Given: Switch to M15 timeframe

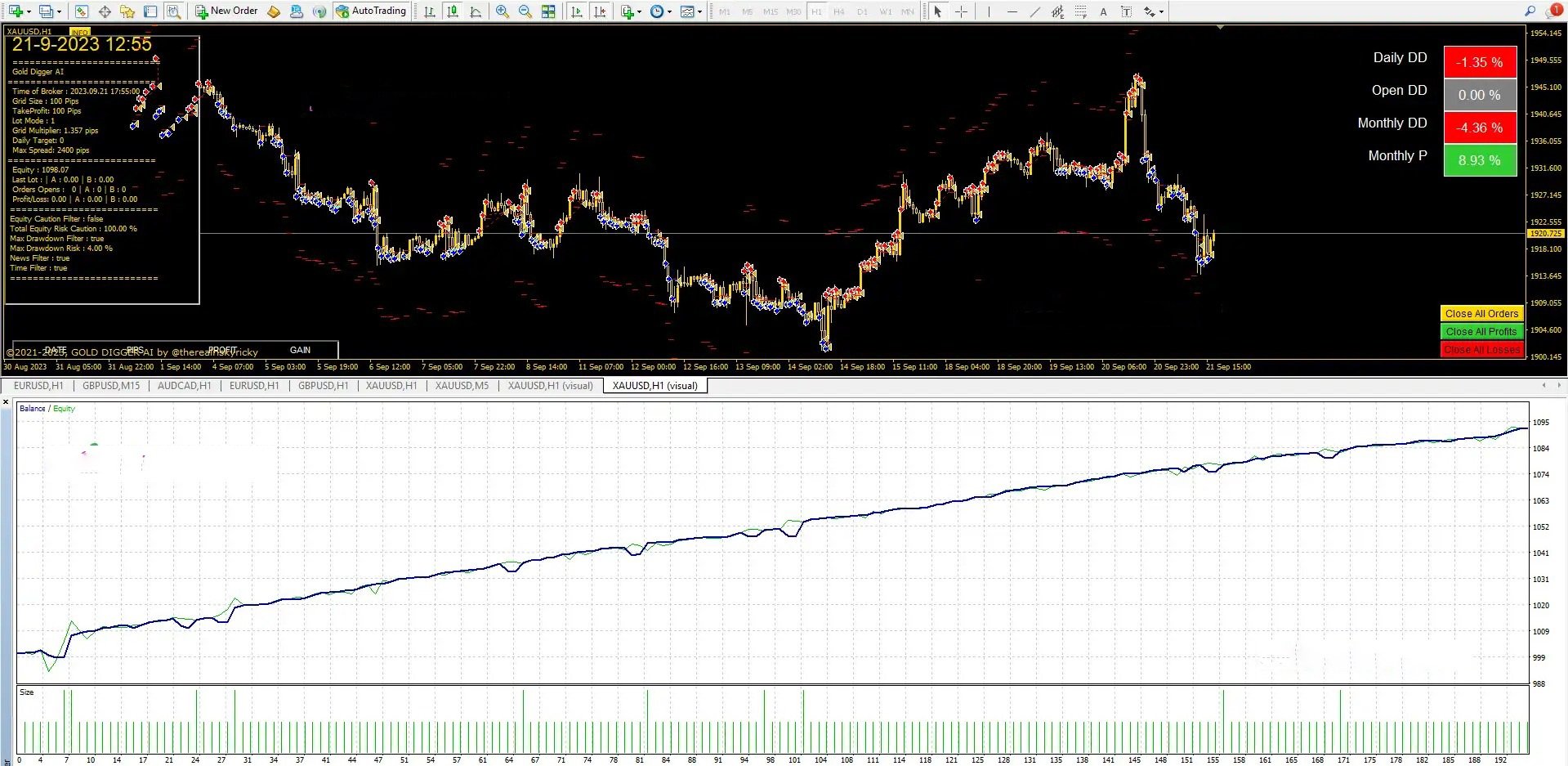Looking at the screenshot, I should tap(771, 11).
